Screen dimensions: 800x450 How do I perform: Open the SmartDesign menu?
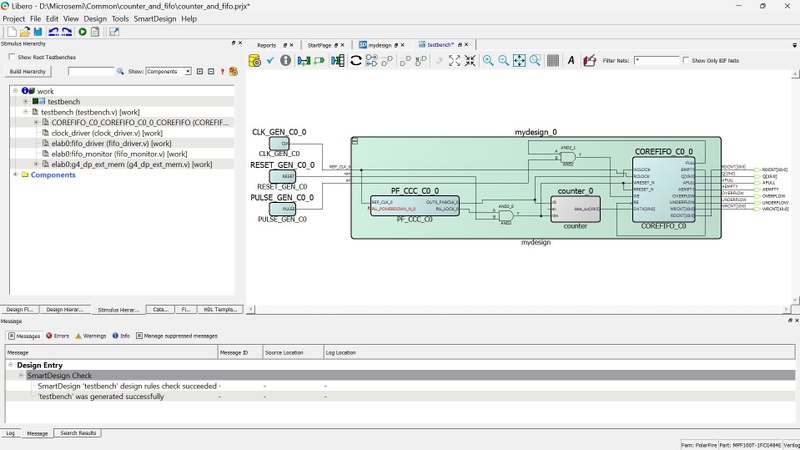pos(154,19)
